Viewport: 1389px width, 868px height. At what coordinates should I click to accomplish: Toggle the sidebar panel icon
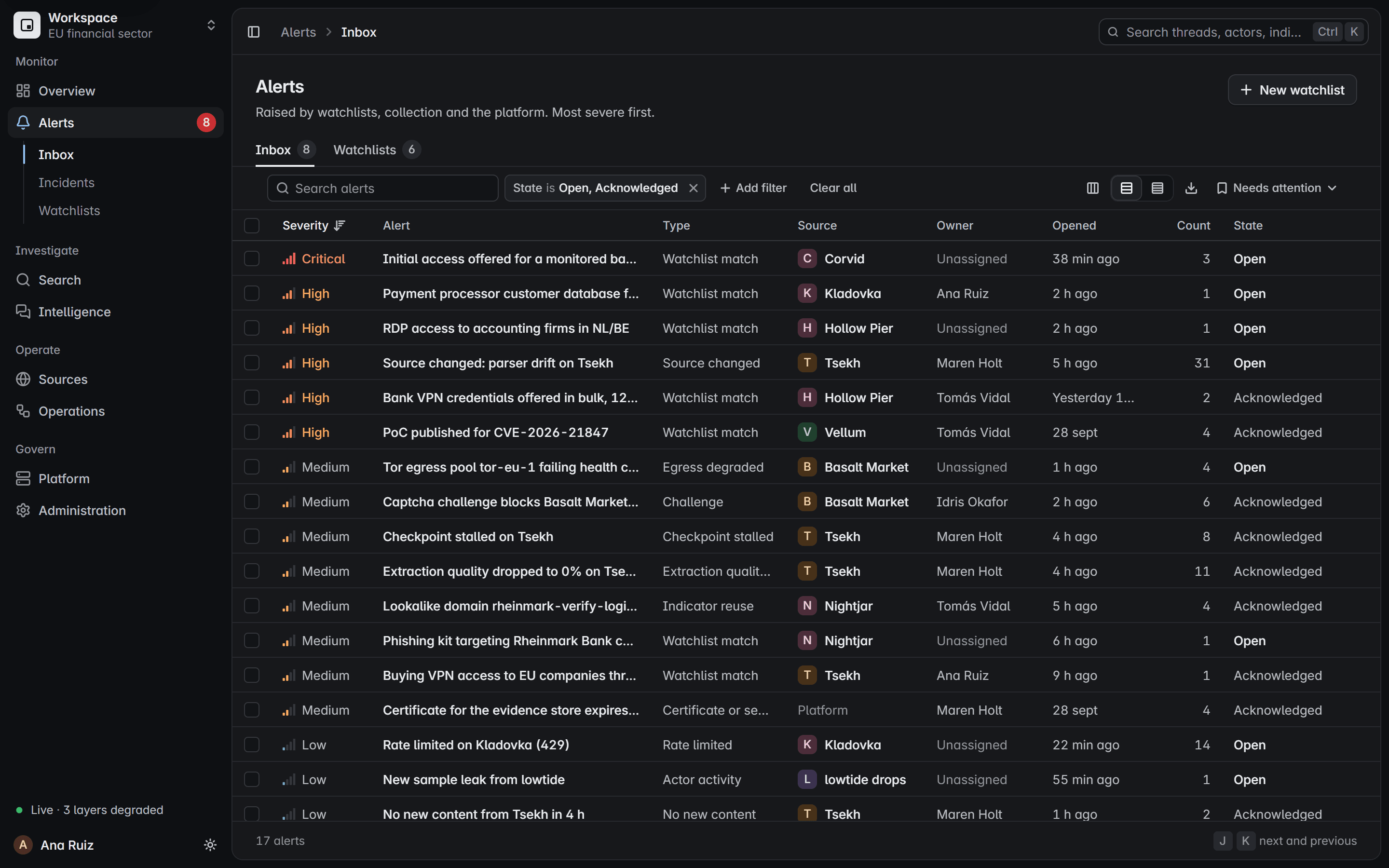pos(254,32)
